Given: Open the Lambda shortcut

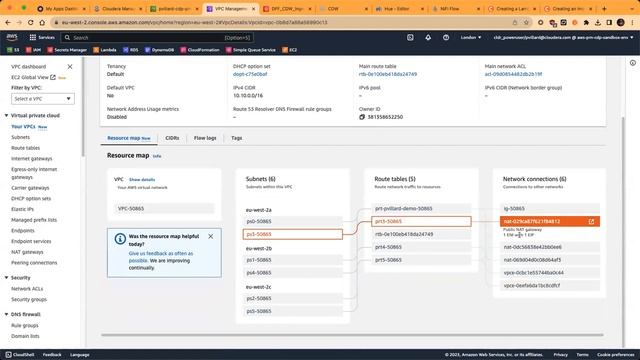Looking at the screenshot, I should (x=105, y=50).
